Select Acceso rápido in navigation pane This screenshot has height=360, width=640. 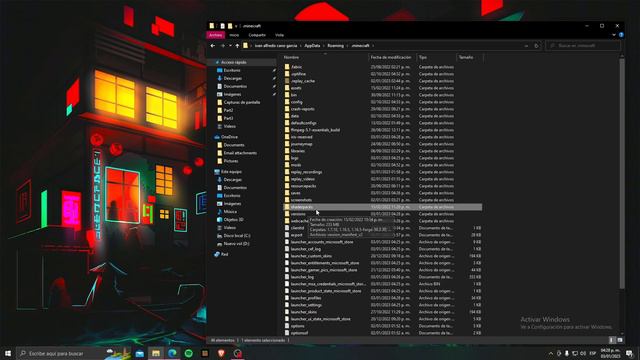pyautogui.click(x=233, y=62)
